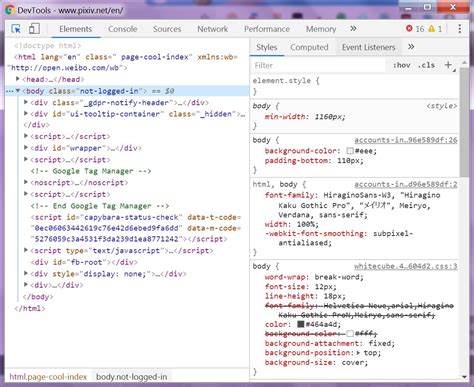
Task: Show more main panel tabs chevron
Action: (x=353, y=29)
